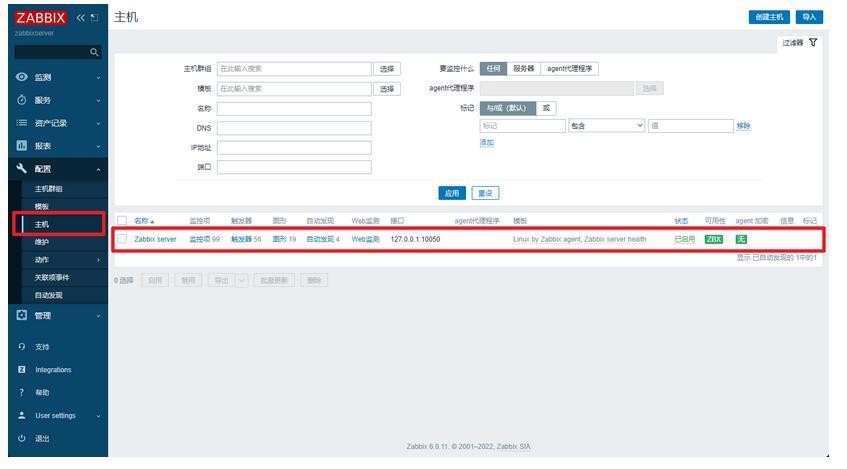Open 自动发现 in the 配置 submenu

[49, 295]
